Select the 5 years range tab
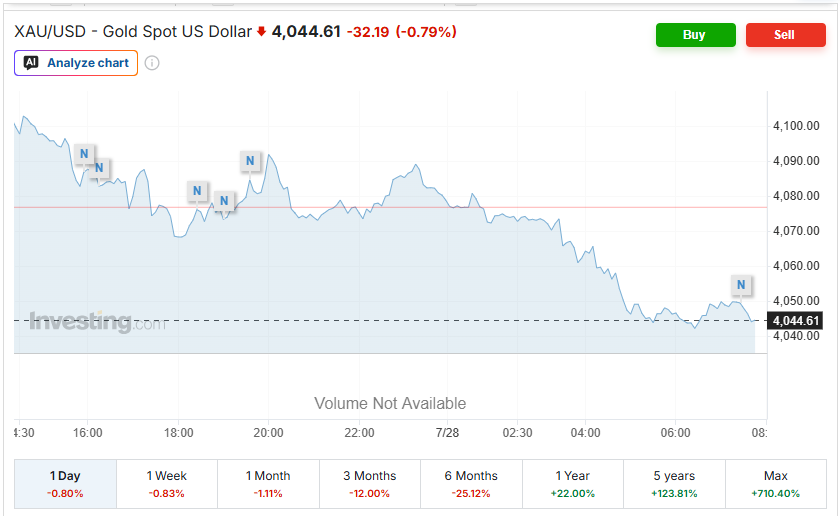The image size is (840, 516). tap(674, 483)
